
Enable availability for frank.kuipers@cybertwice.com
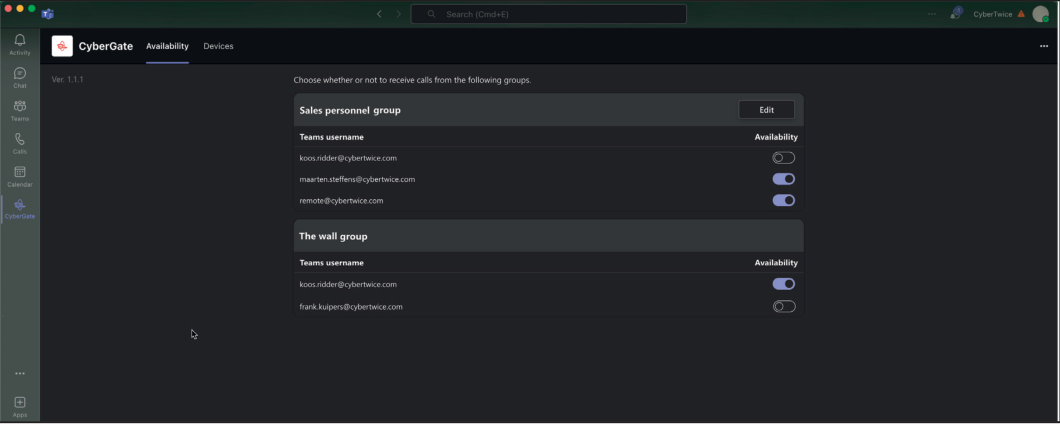[783, 306]
